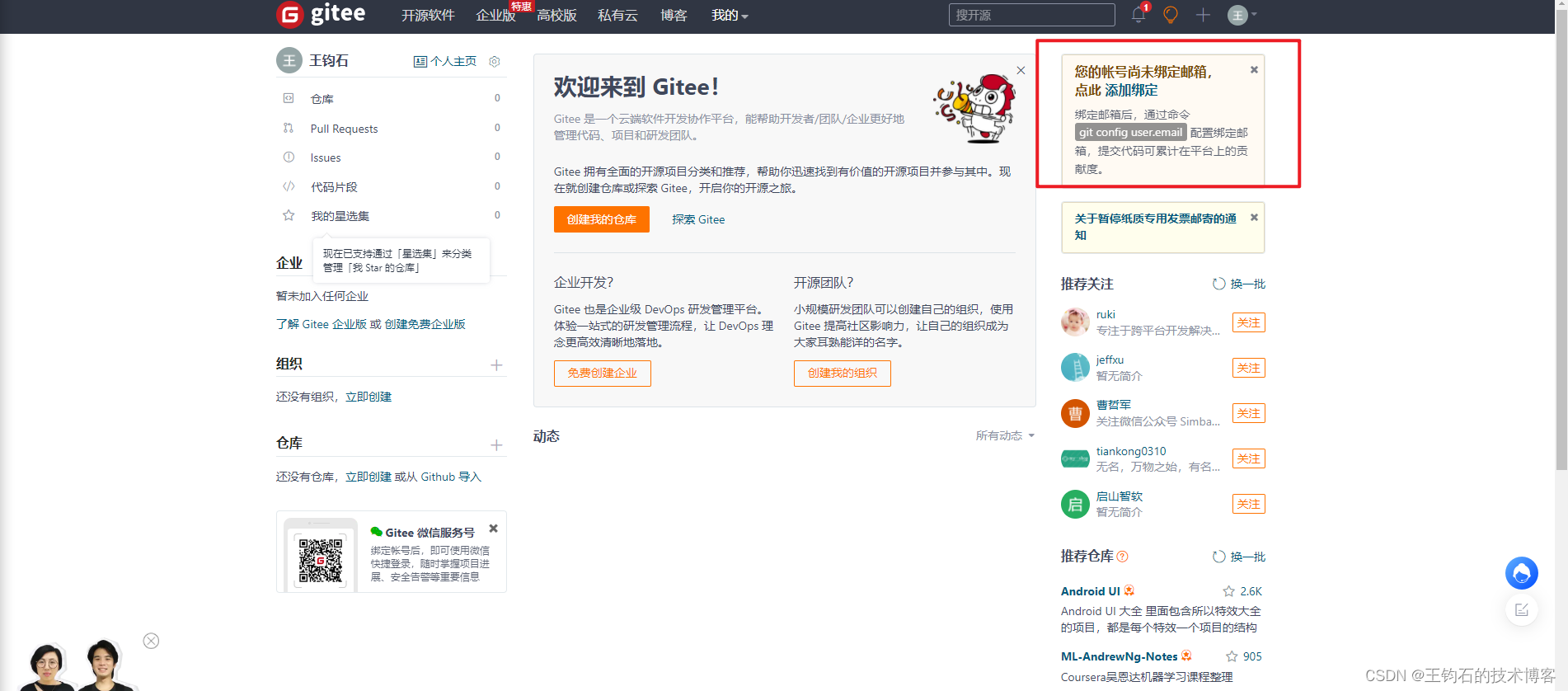Click ruki's avatar picture

1075,322
